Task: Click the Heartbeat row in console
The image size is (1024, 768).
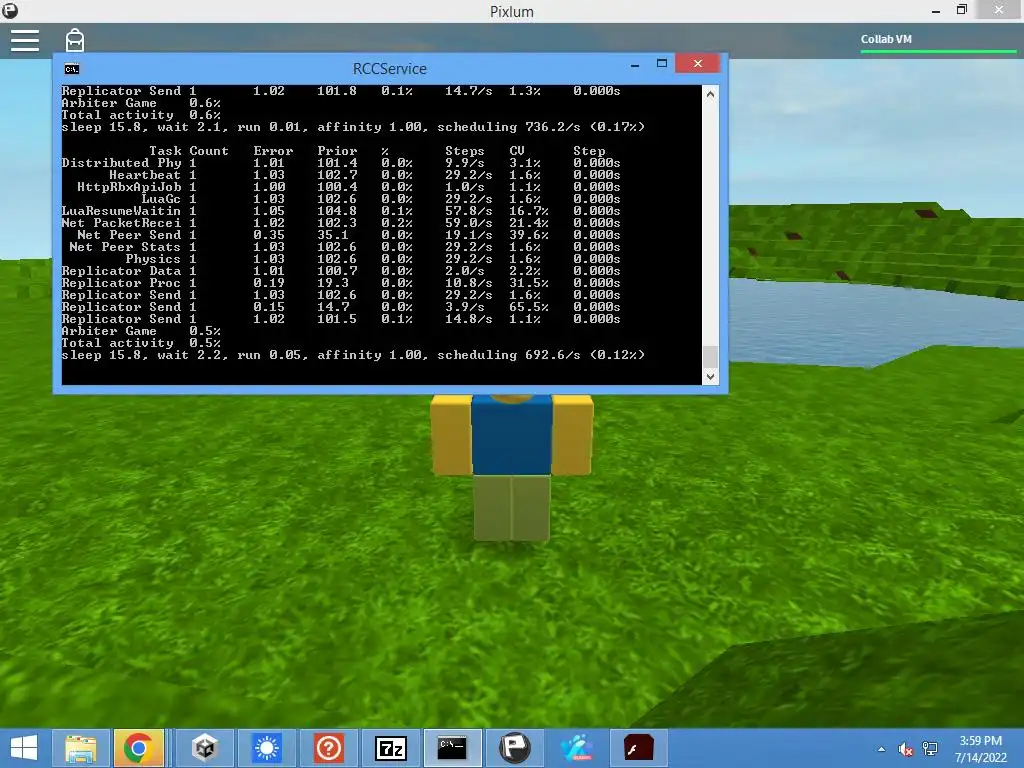Action: 341,175
